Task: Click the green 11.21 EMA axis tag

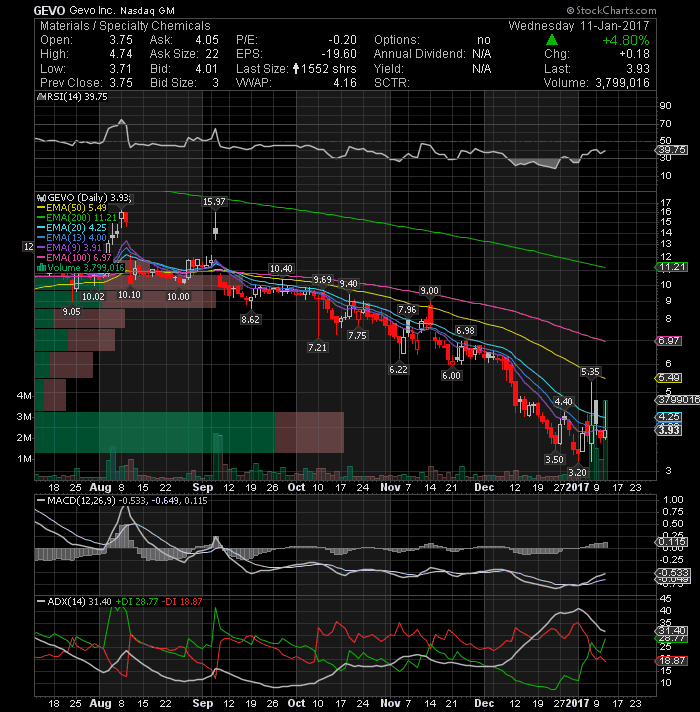Action: coord(672,267)
